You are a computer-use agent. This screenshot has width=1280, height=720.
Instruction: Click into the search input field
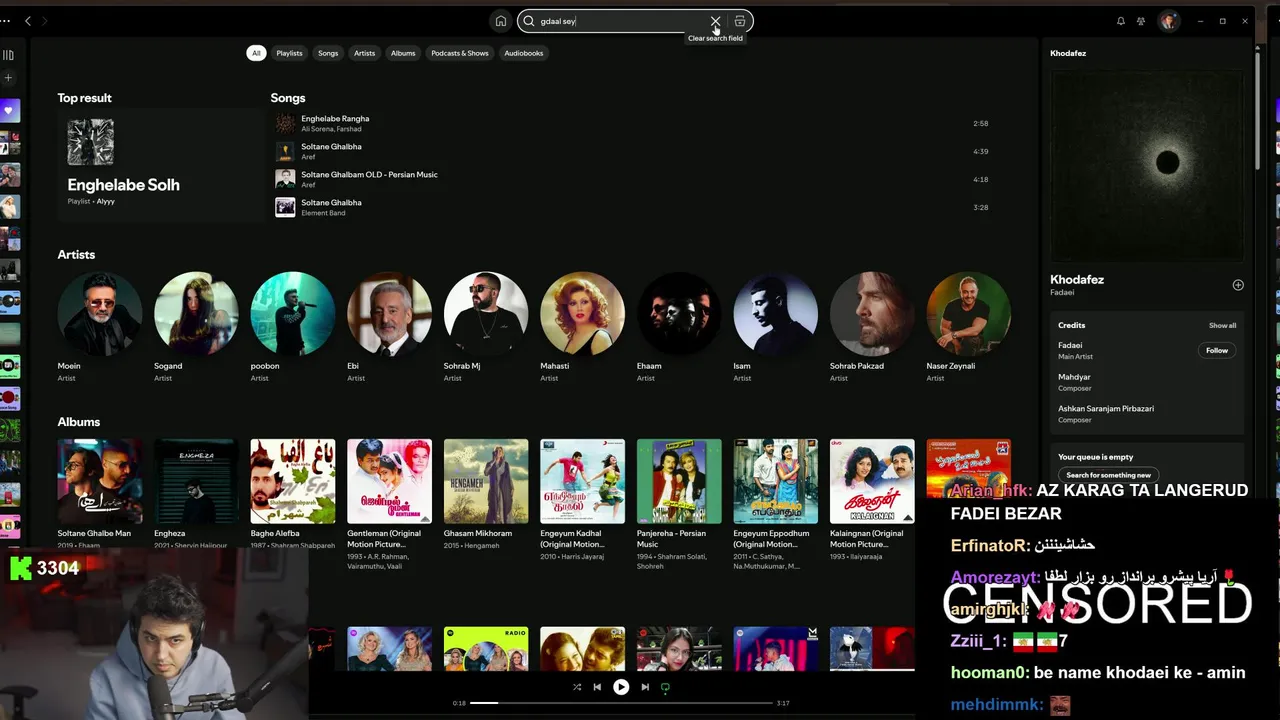[x=620, y=21]
